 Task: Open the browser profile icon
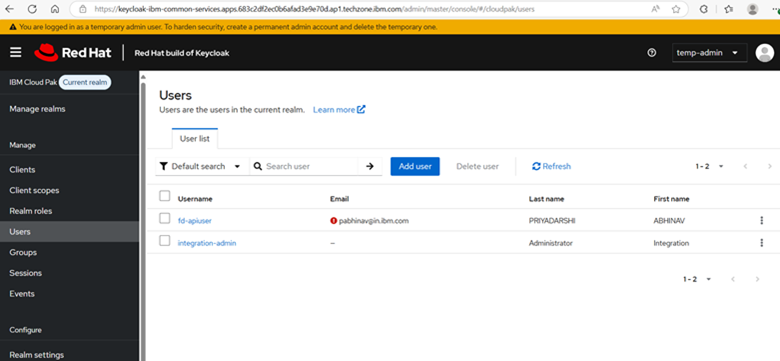pos(753,9)
